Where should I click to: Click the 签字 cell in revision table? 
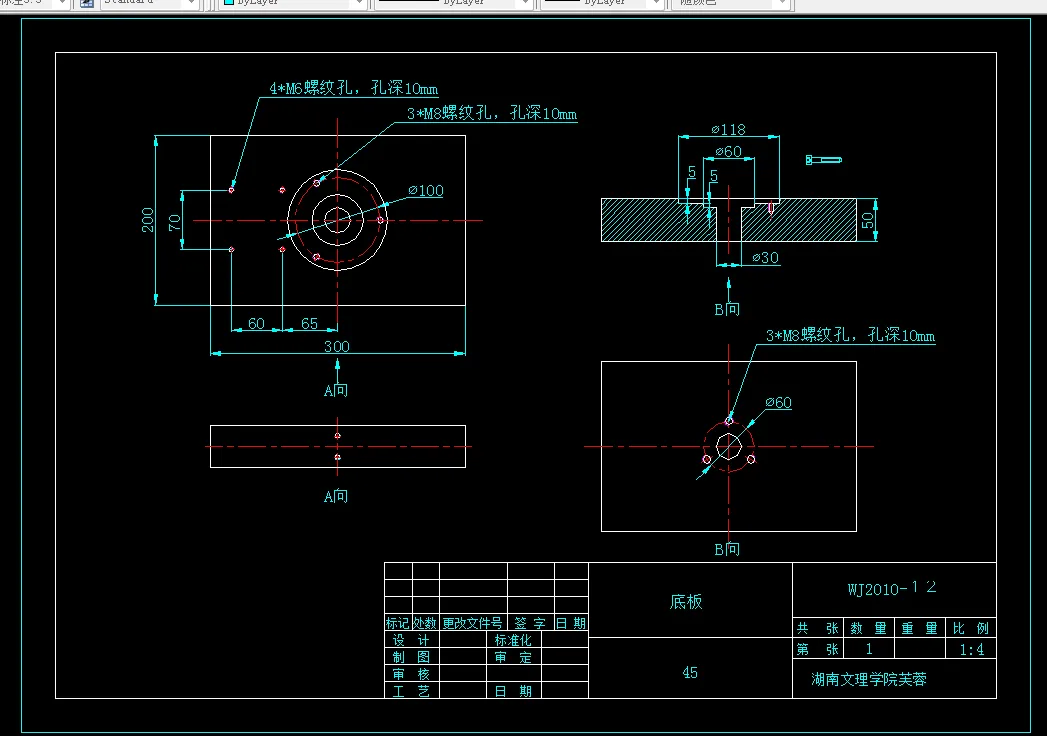530,622
